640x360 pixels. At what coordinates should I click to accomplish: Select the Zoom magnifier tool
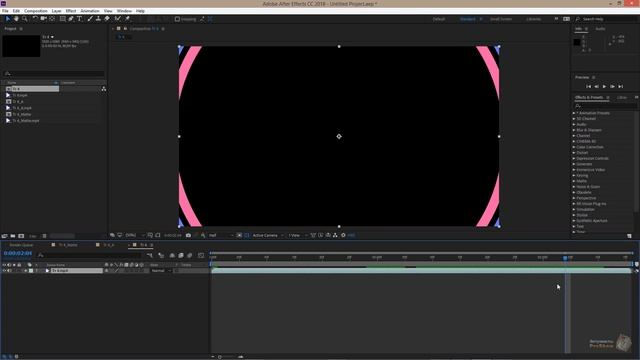coord(24,19)
